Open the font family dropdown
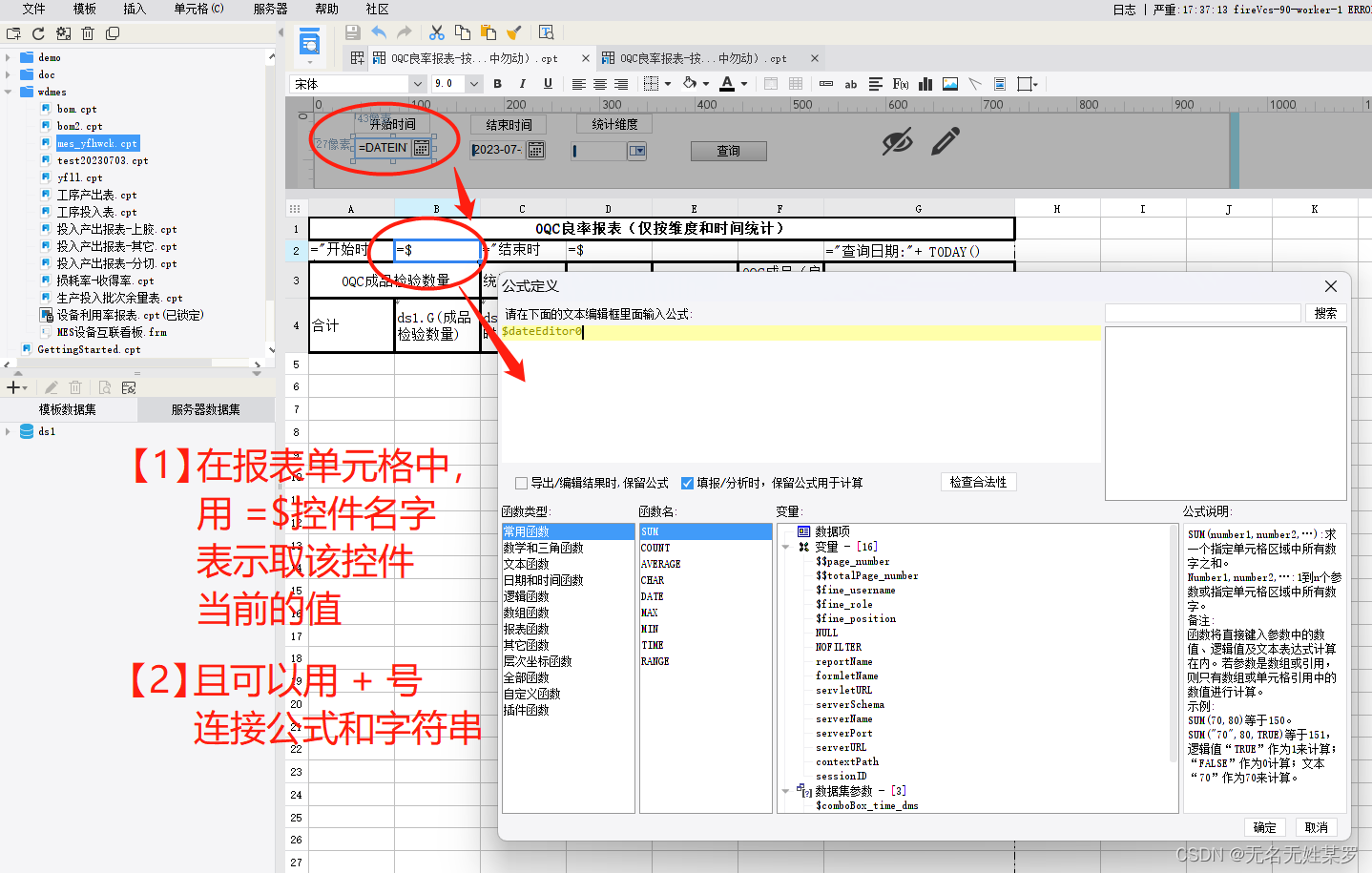Screen dimensions: 1372x873 click(417, 84)
